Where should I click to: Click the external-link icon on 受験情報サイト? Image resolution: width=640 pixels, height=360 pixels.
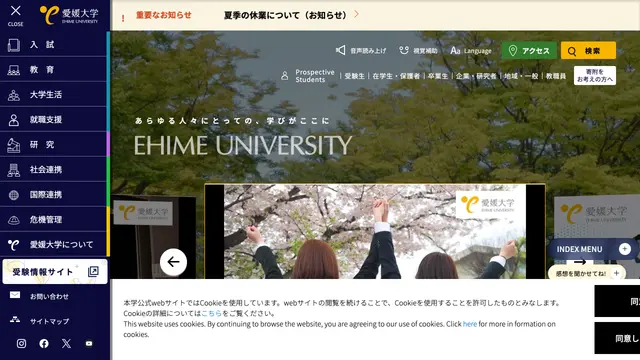point(93,271)
